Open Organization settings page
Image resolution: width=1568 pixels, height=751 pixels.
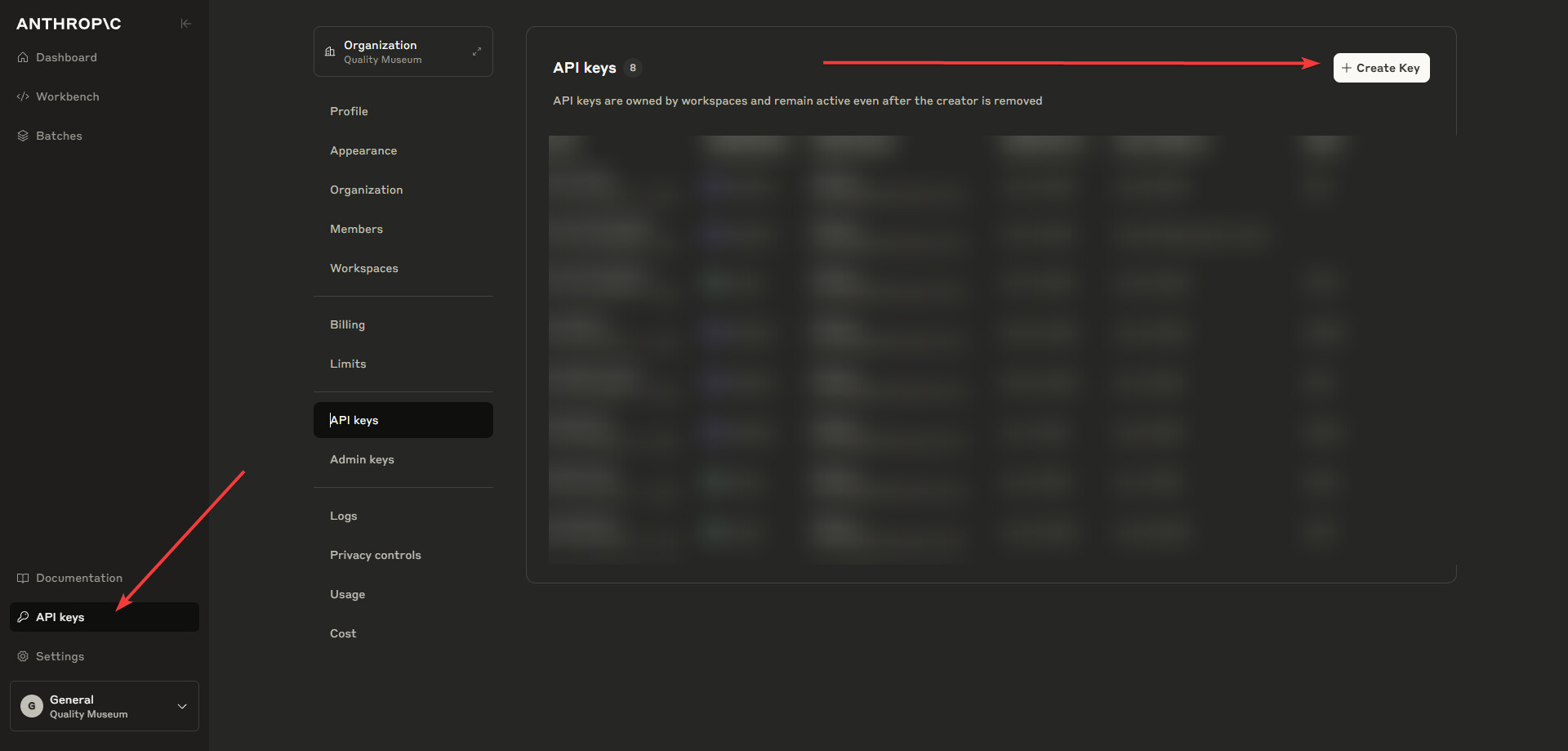pos(403,190)
